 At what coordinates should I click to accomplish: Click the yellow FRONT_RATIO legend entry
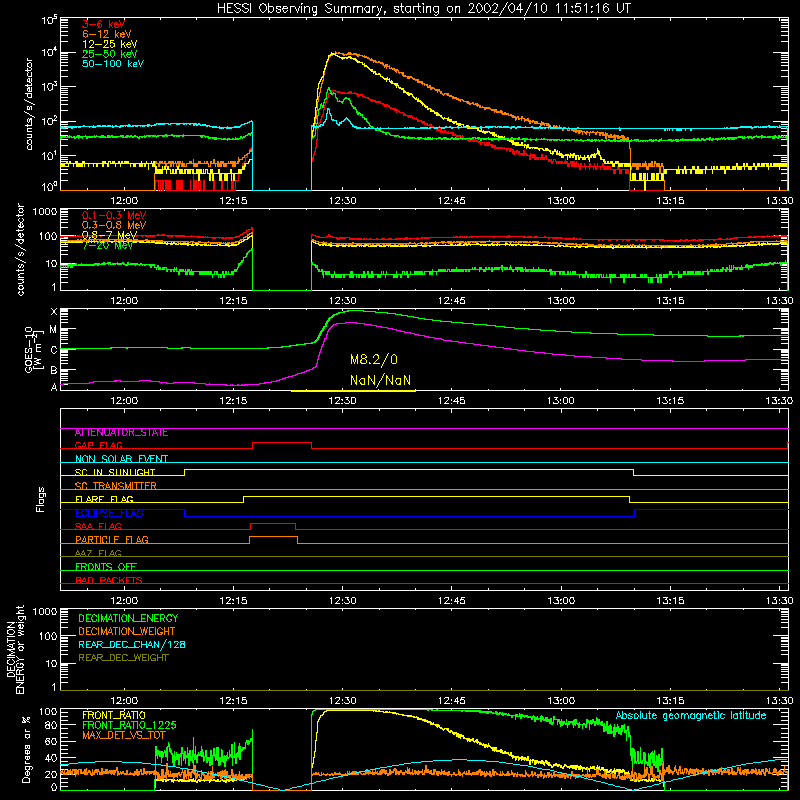click(x=114, y=715)
